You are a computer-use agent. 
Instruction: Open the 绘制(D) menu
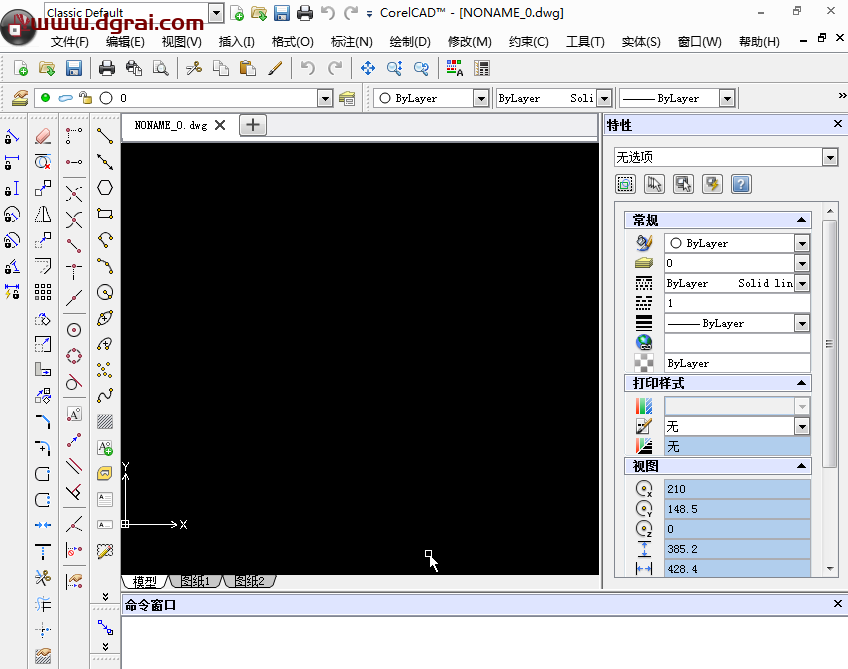coord(410,42)
